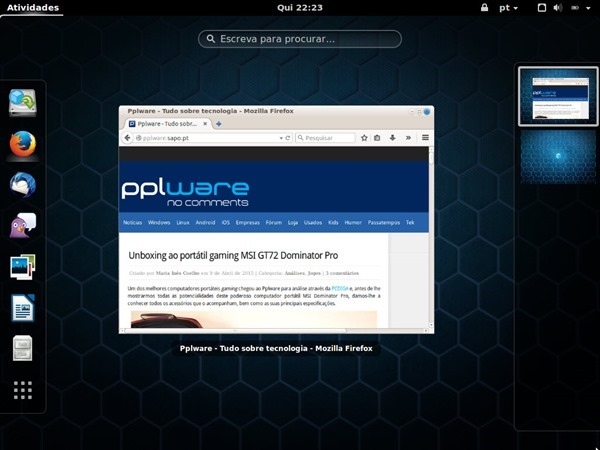Open the file cabinet Files icon

23,348
